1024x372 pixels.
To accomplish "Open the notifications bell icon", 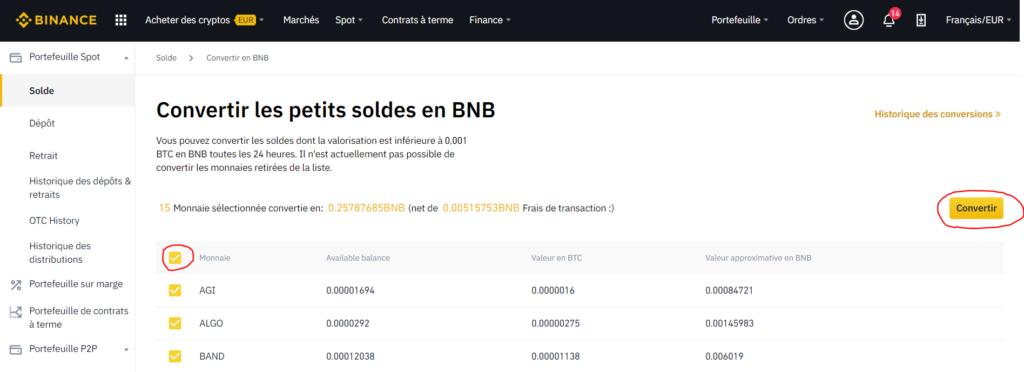I will pyautogui.click(x=889, y=20).
